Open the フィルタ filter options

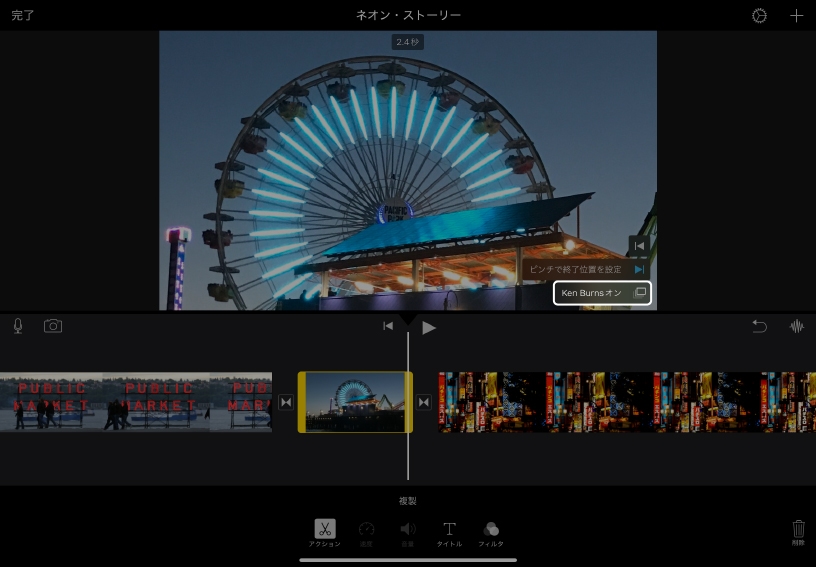click(x=491, y=531)
